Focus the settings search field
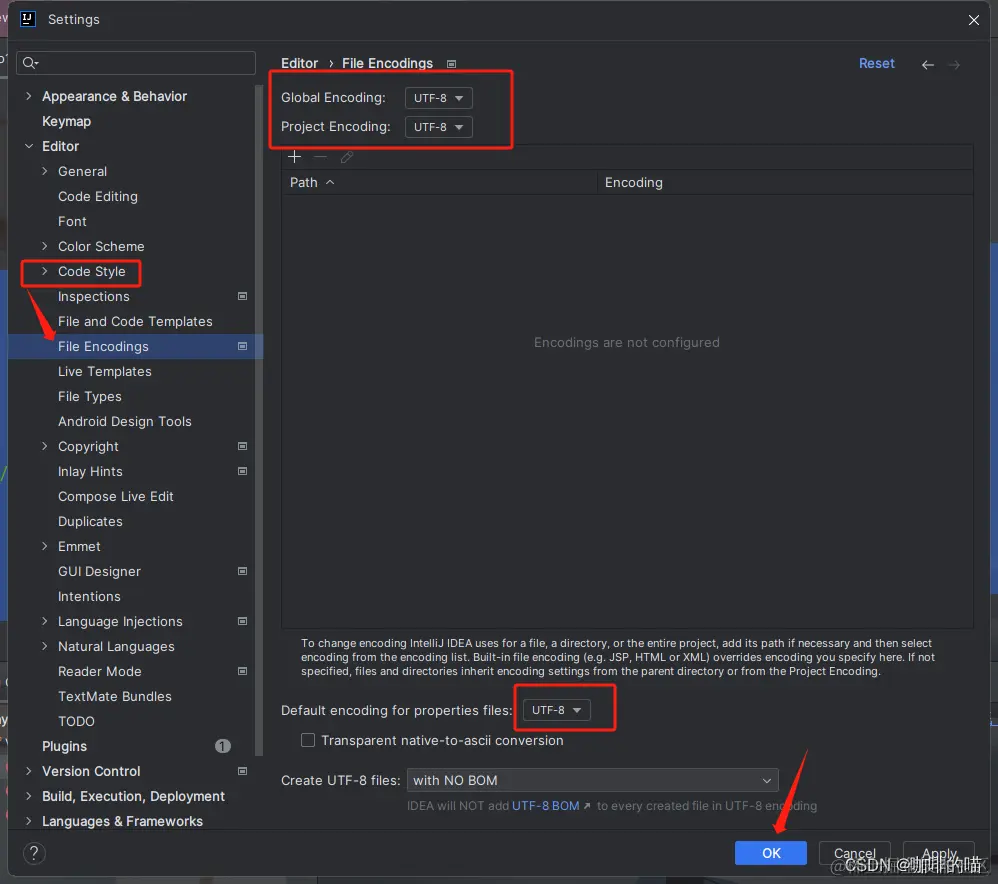Viewport: 998px width, 884px height. (x=136, y=62)
